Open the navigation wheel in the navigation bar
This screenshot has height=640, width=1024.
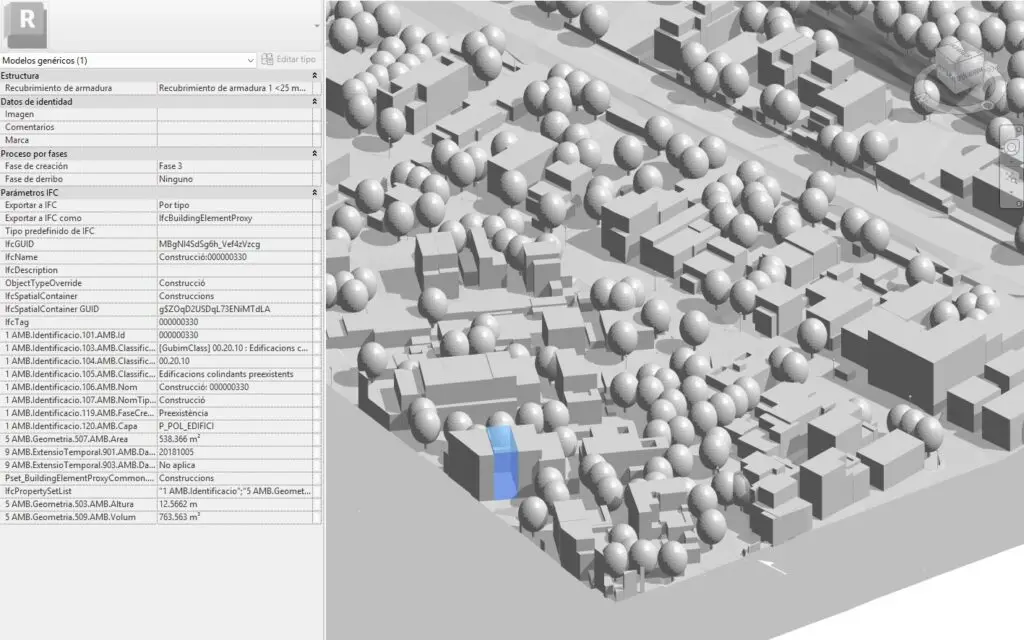(x=1011, y=147)
